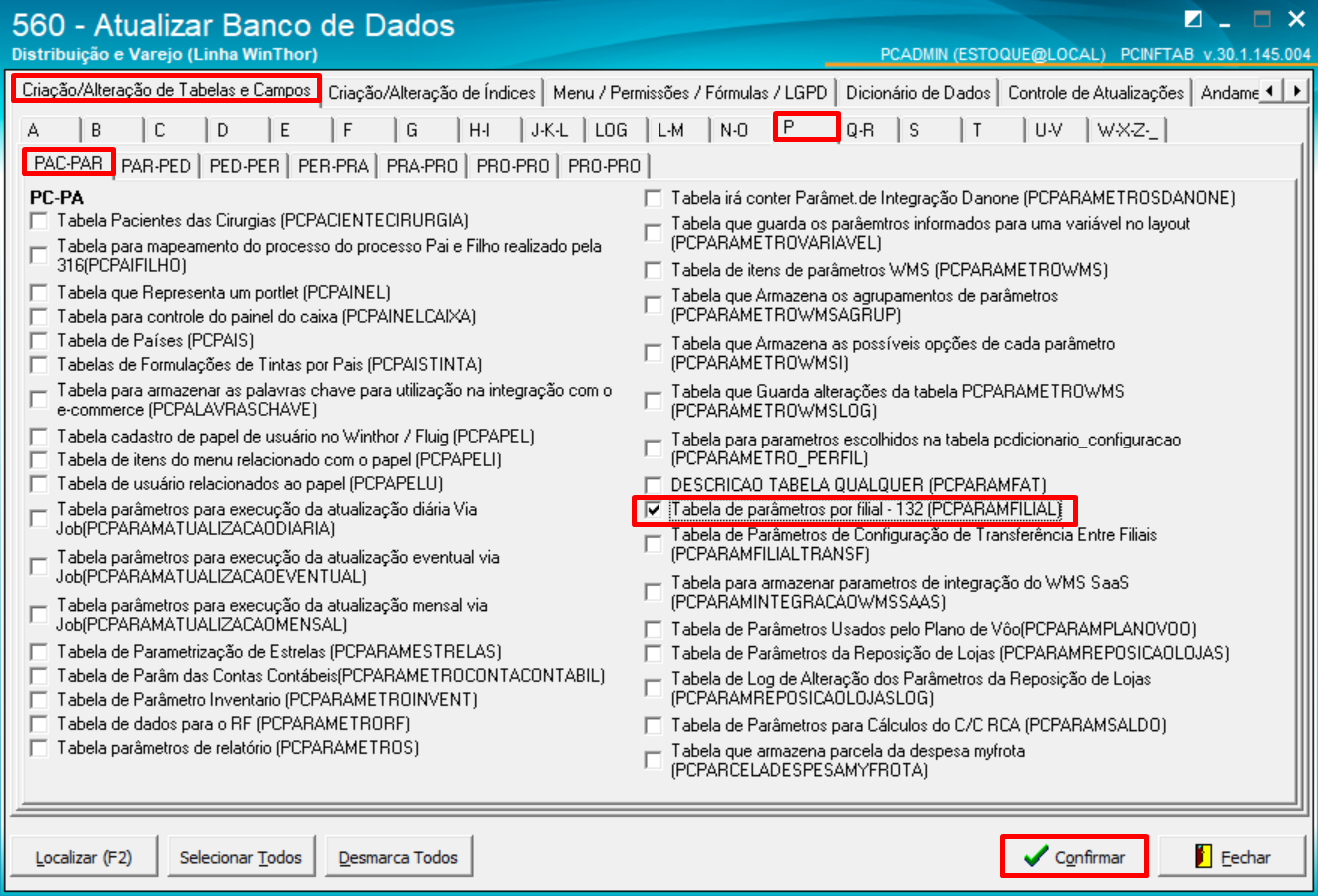Image resolution: width=1318 pixels, height=896 pixels.
Task: Go to Dicionário de Dados tab
Action: pos(918,93)
